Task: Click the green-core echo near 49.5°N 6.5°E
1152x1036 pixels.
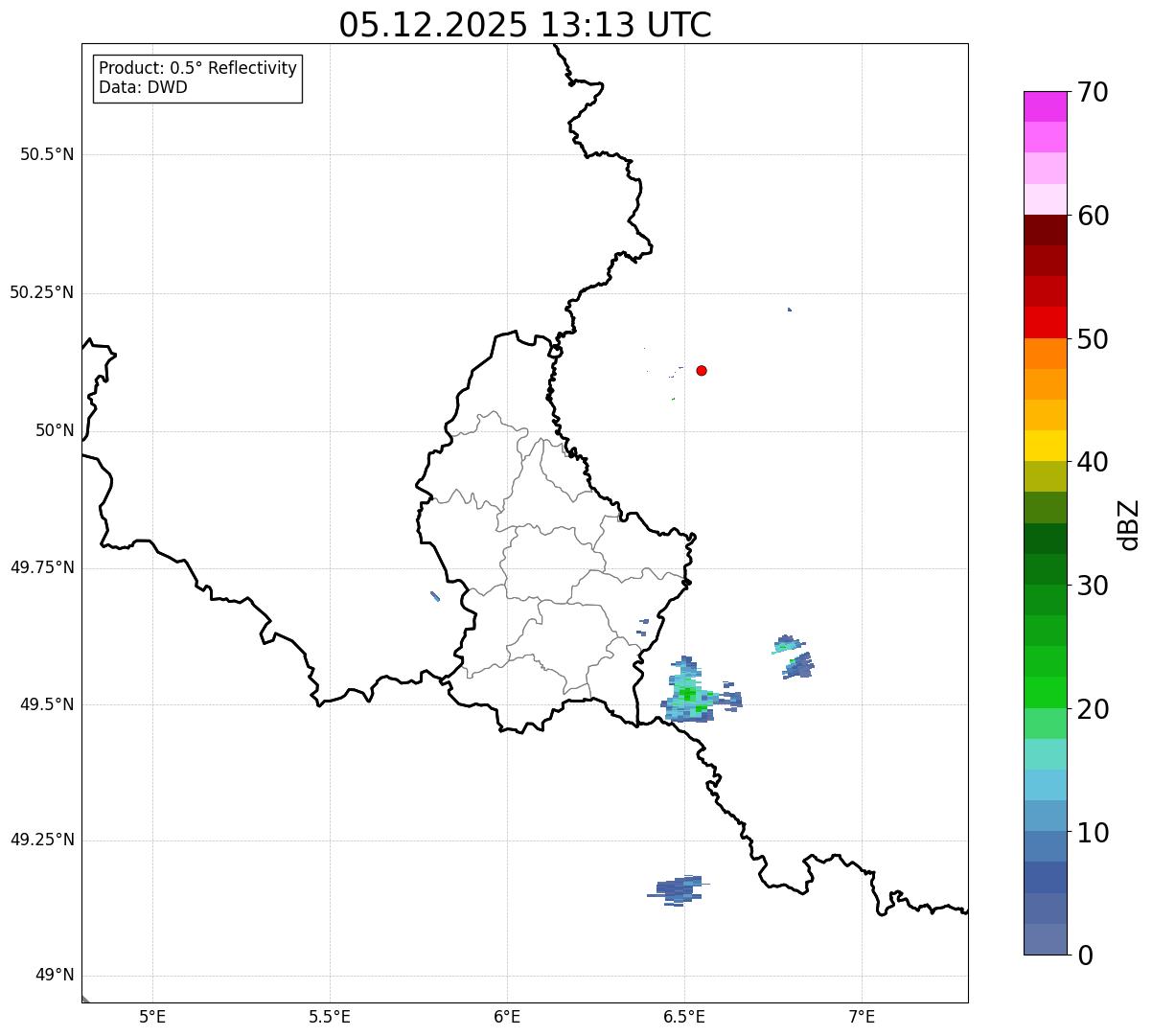Action: click(695, 692)
